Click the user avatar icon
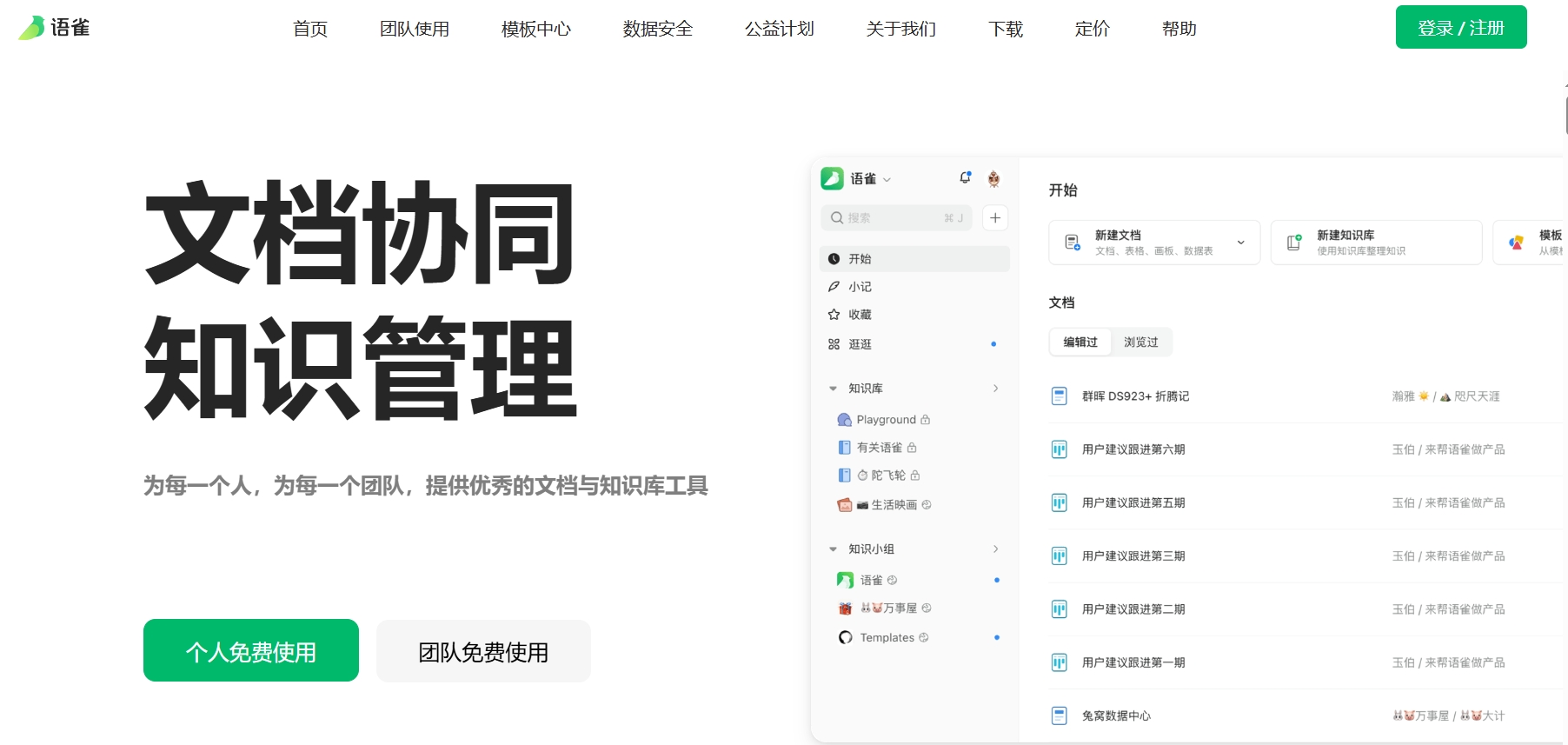 [x=993, y=179]
